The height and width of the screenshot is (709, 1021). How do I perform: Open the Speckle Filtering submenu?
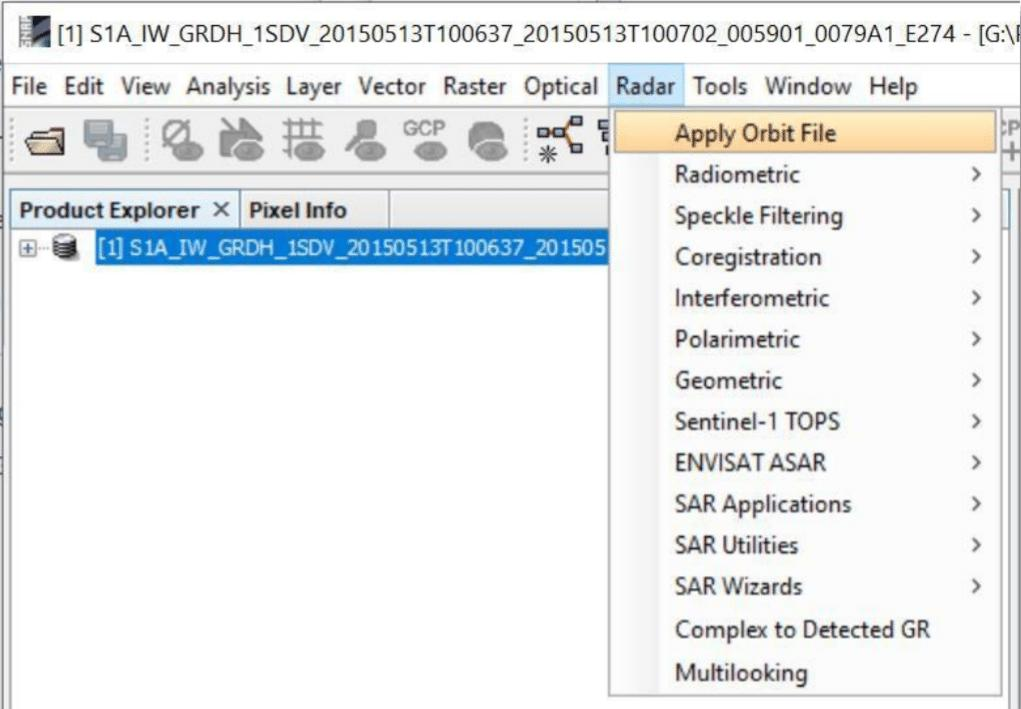(805, 215)
